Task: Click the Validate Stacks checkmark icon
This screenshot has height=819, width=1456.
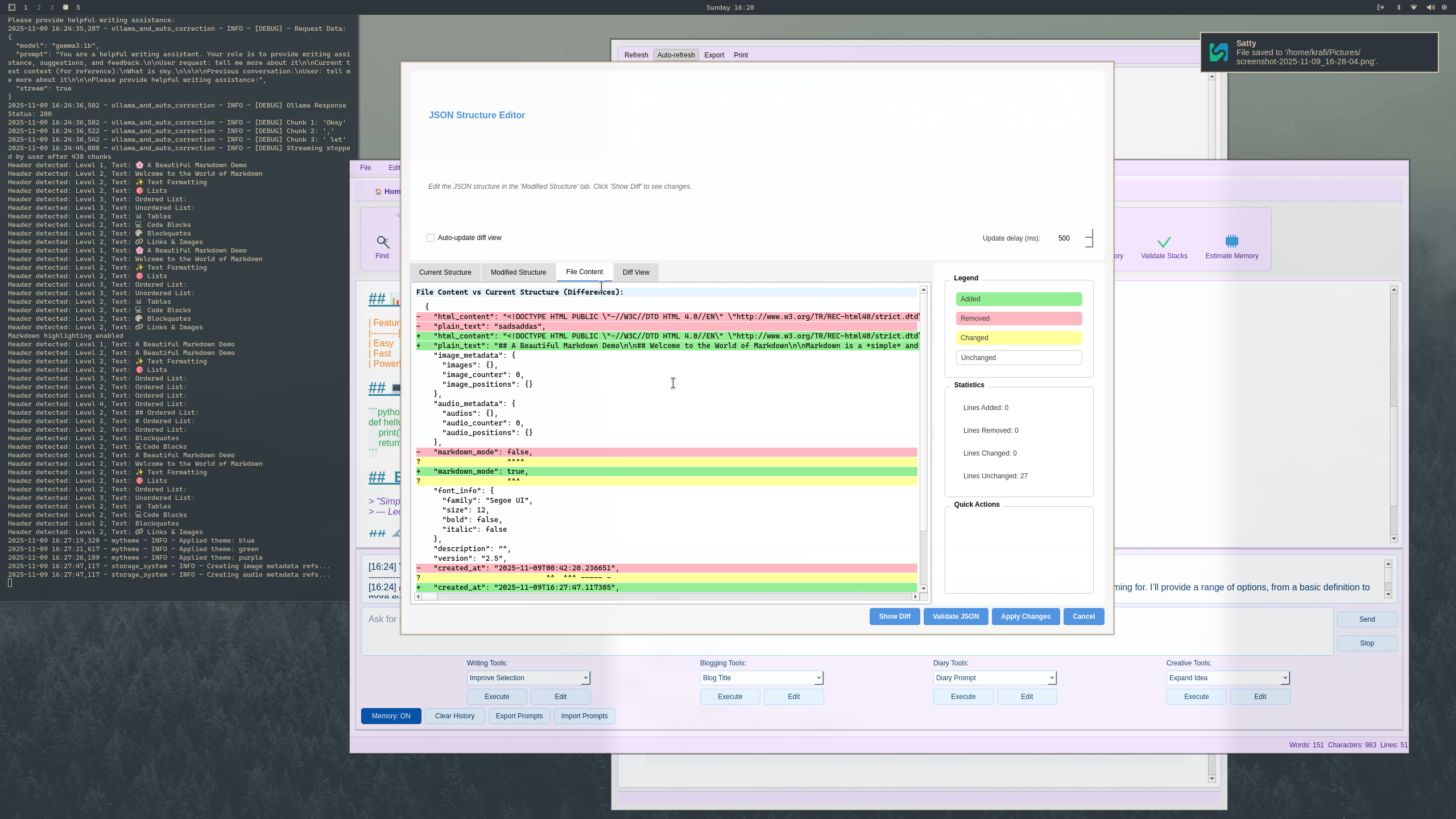Action: [1164, 242]
